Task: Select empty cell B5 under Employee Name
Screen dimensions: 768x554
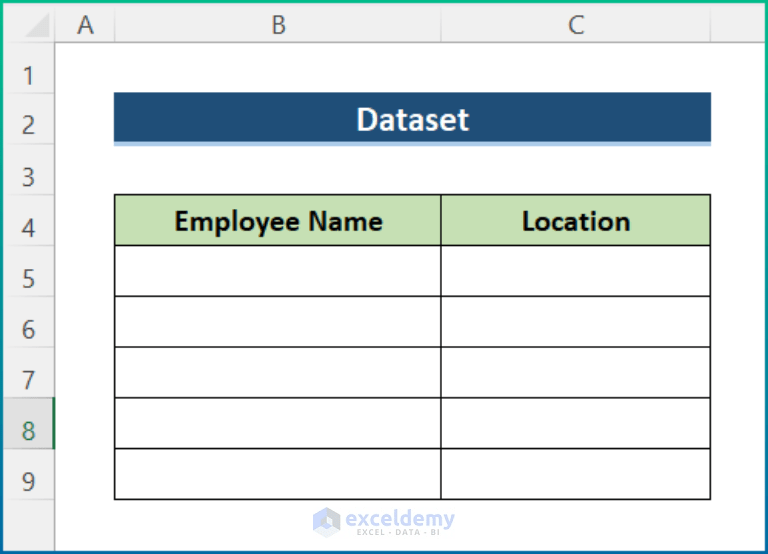Action: click(x=278, y=271)
